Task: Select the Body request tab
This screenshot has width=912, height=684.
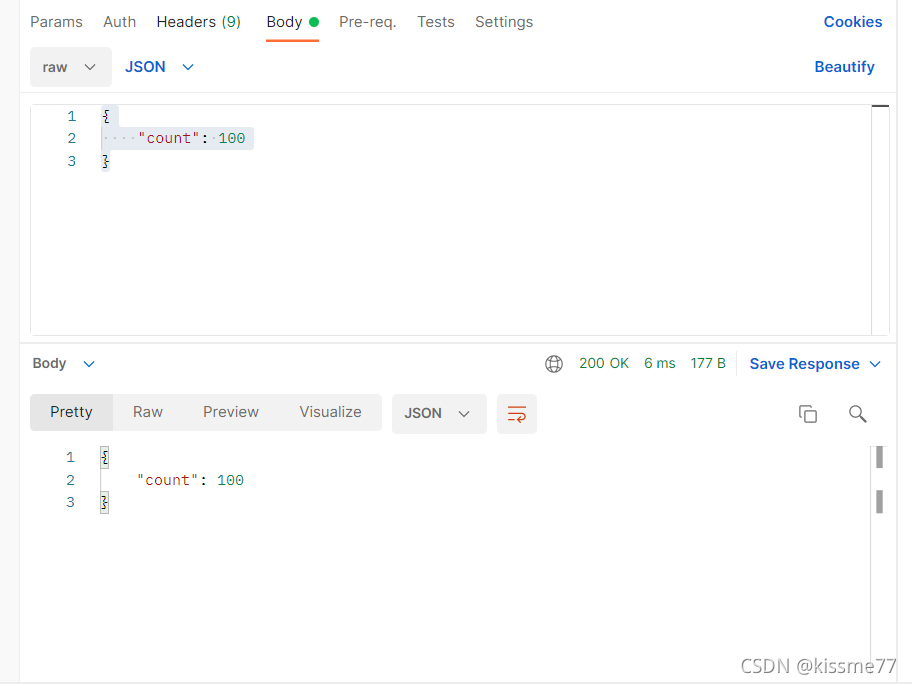Action: pos(293,22)
